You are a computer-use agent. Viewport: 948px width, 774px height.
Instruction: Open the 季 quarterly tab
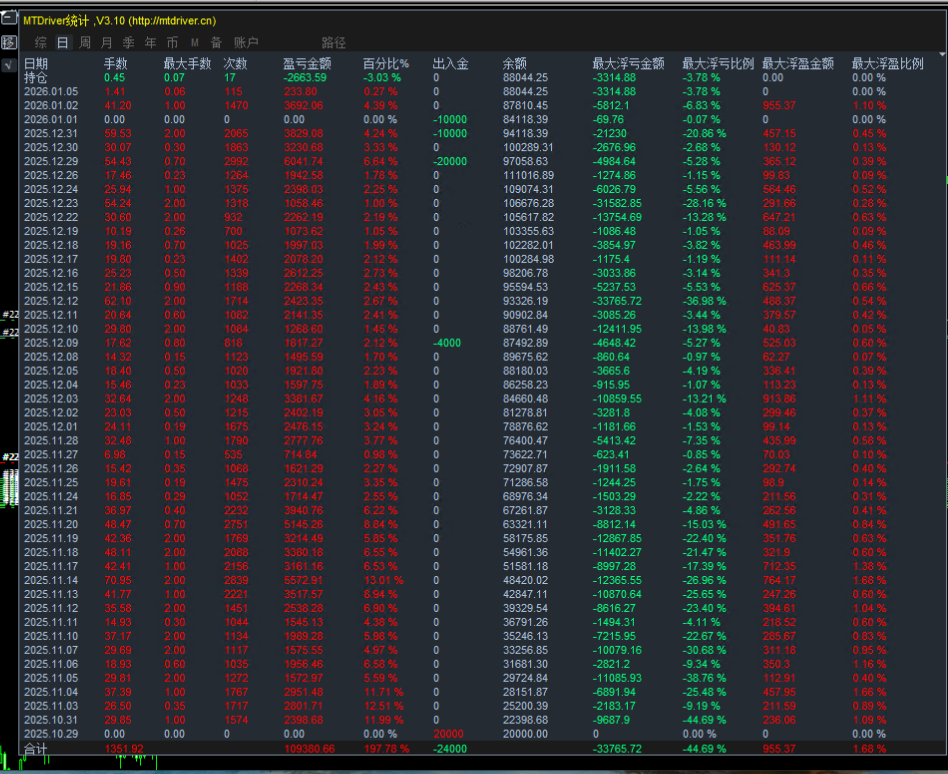(x=129, y=43)
